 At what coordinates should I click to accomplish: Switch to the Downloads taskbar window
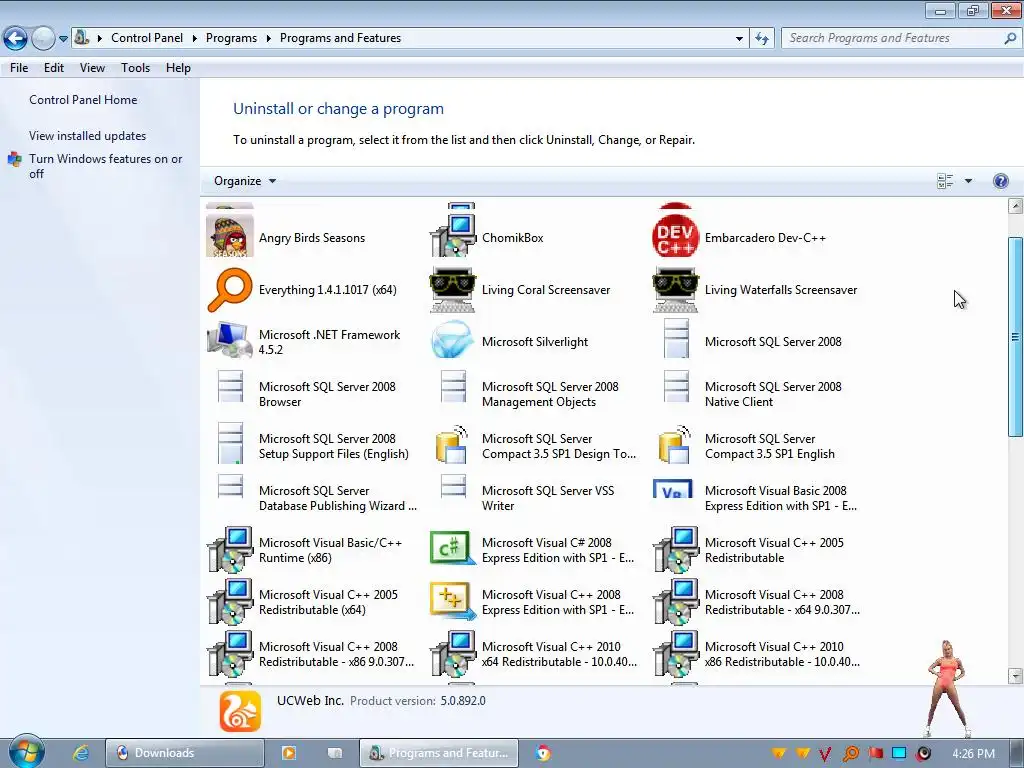click(185, 753)
